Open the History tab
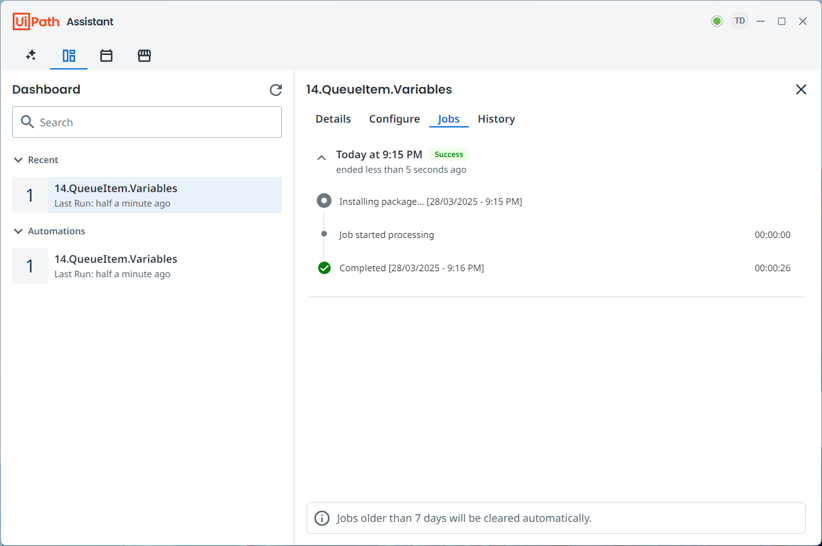Image resolution: width=822 pixels, height=546 pixels. (x=496, y=119)
